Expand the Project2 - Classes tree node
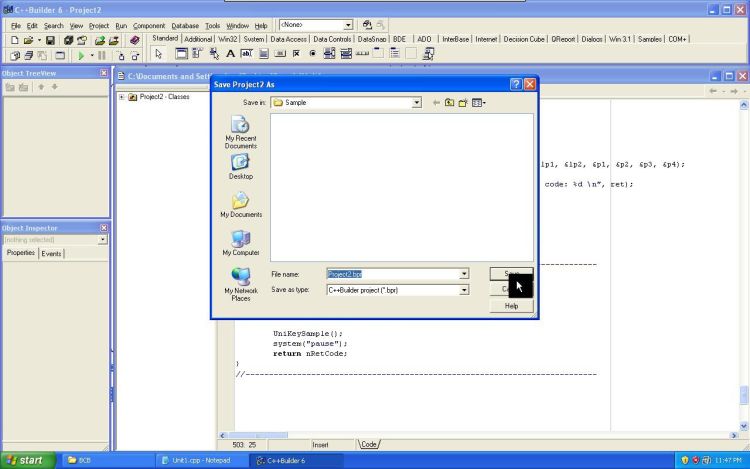 point(121,97)
